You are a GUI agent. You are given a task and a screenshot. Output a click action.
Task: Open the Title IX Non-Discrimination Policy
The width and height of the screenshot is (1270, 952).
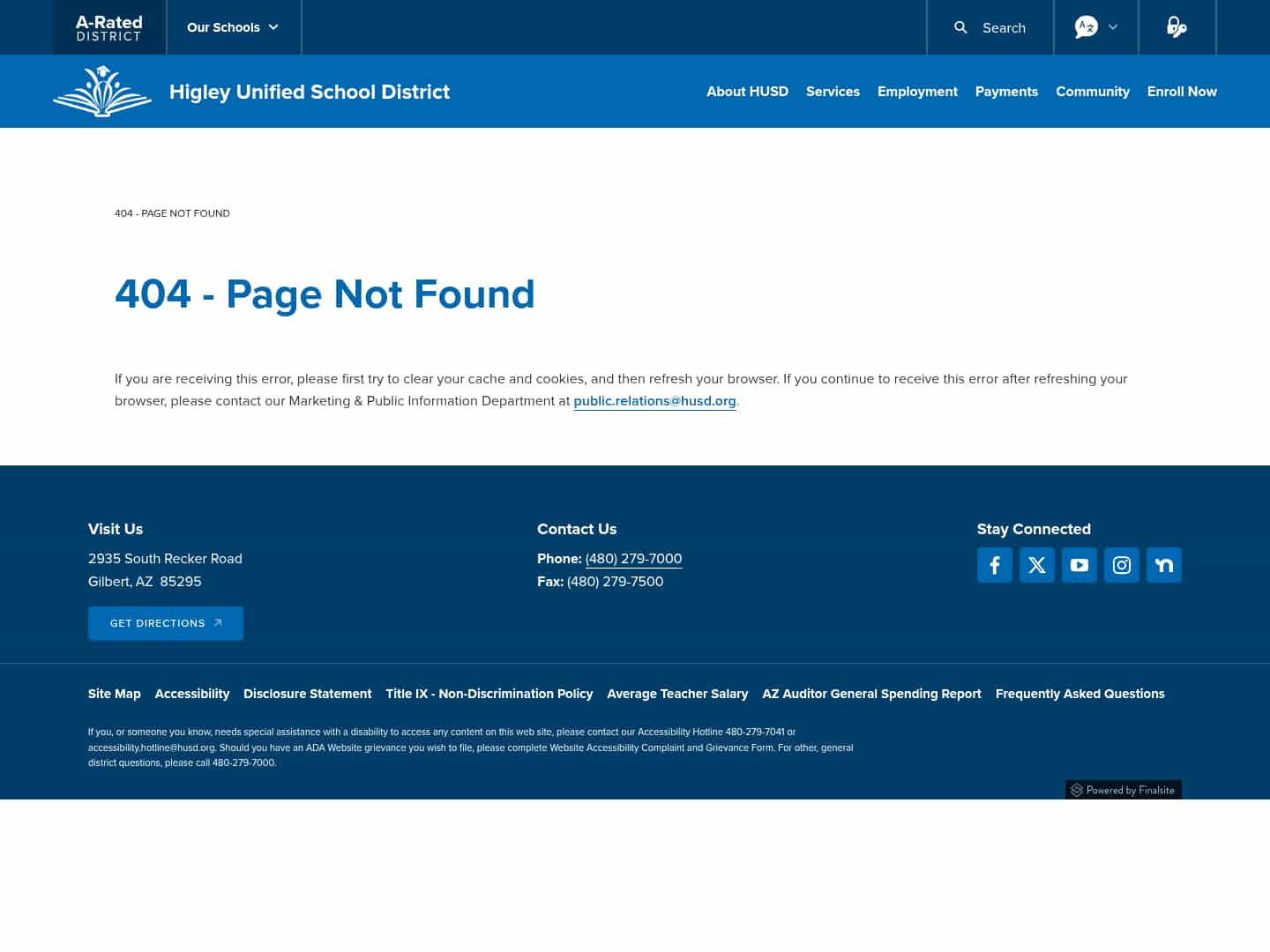pyautogui.click(x=489, y=694)
